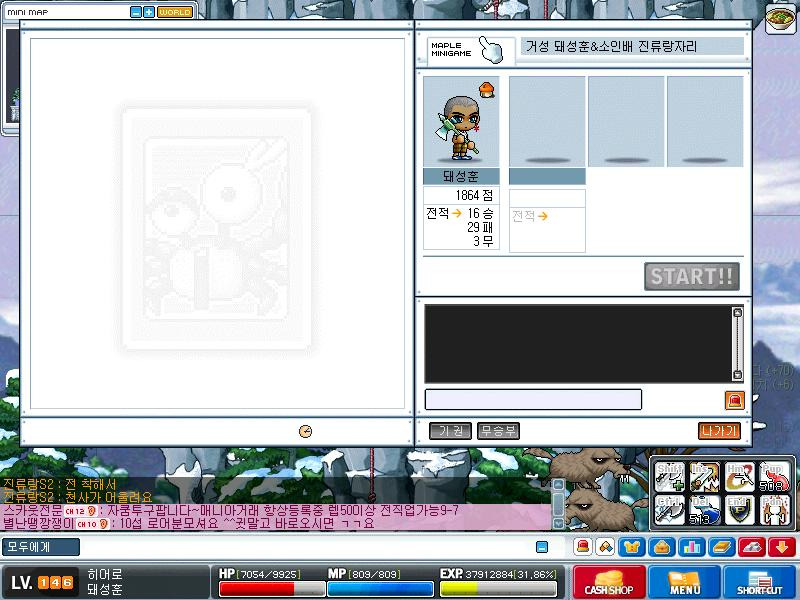The width and height of the screenshot is (800, 600).
Task: Click the red down-arrow quickslot toggle icon
Action: [782, 547]
